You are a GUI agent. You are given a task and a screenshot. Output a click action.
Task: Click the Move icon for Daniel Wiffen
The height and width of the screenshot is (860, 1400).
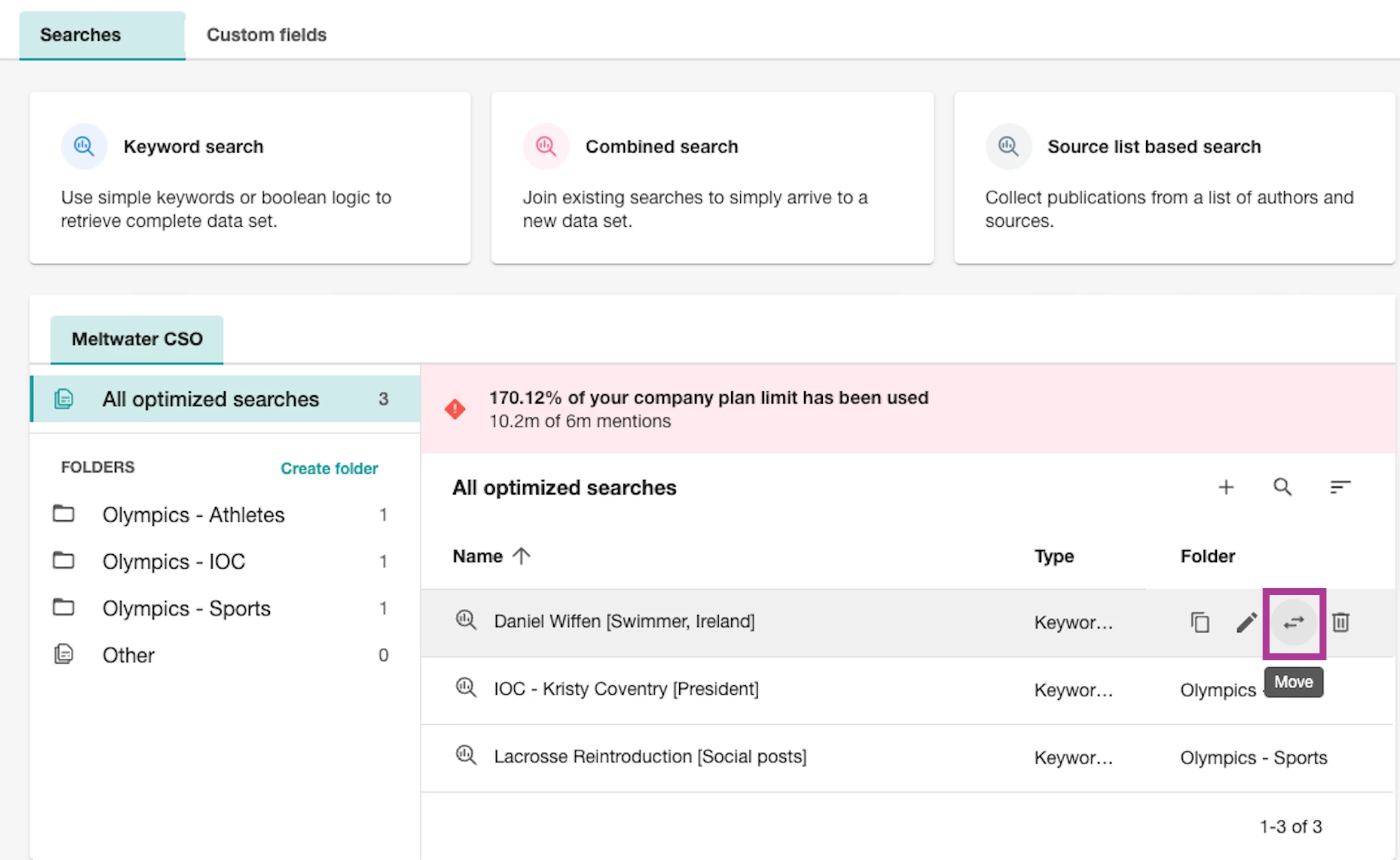[1294, 622]
